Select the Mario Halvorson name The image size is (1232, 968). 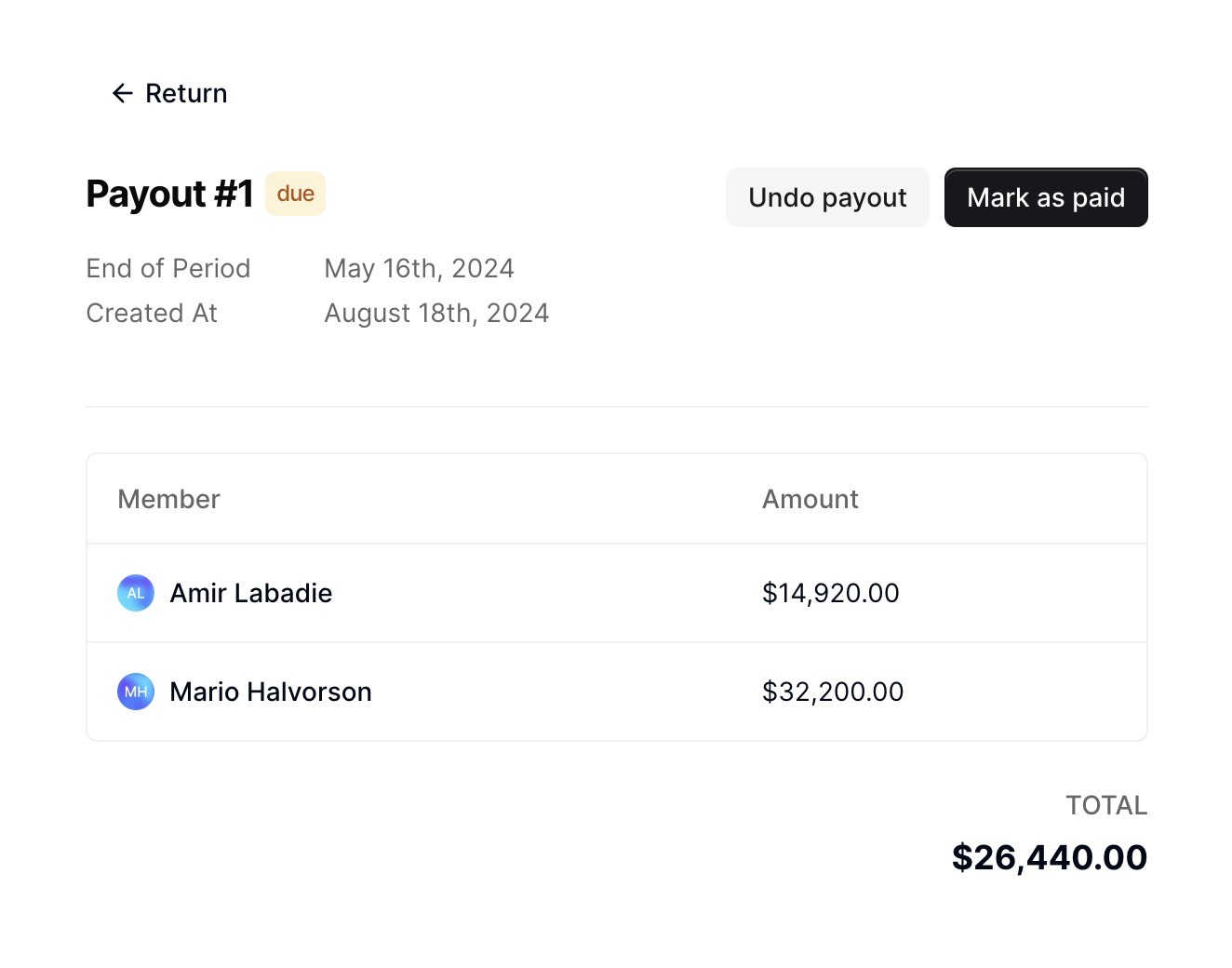click(x=271, y=692)
